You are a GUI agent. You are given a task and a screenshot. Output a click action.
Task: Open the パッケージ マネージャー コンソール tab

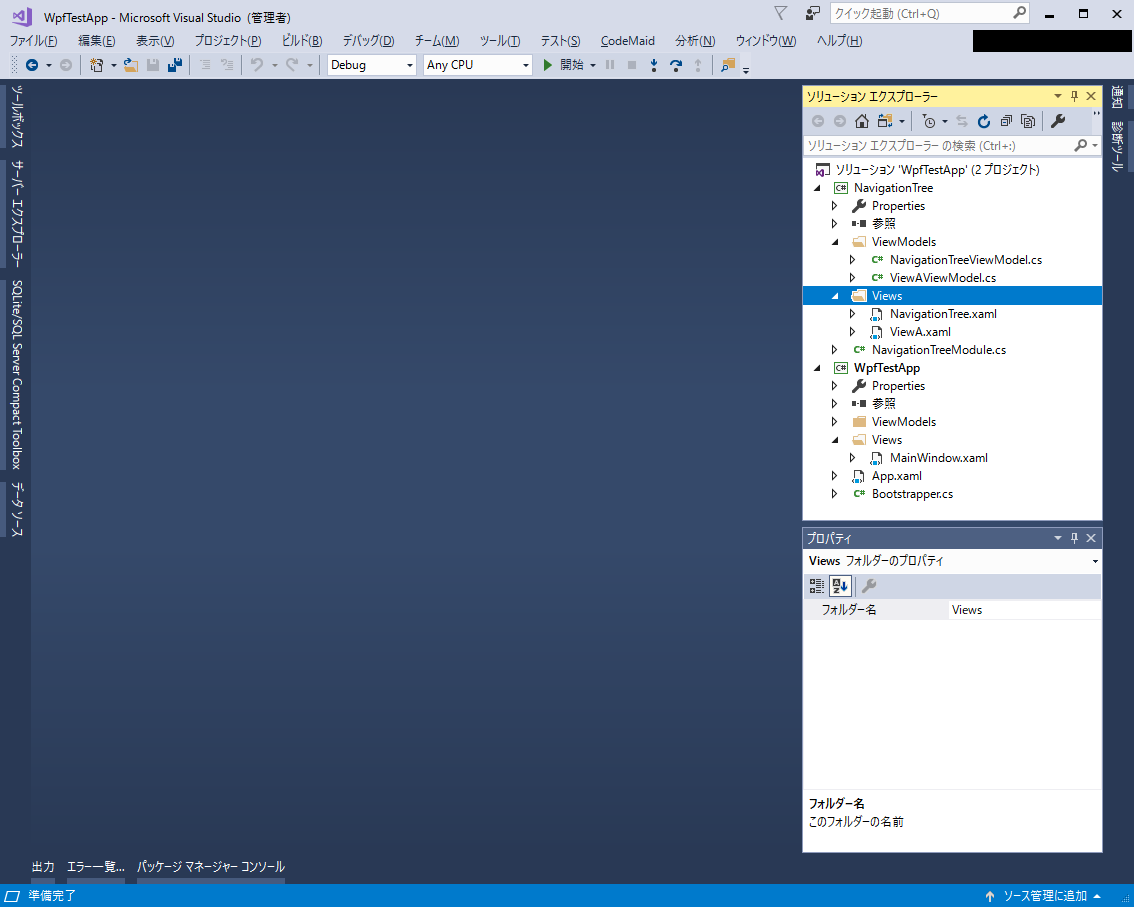coord(210,866)
